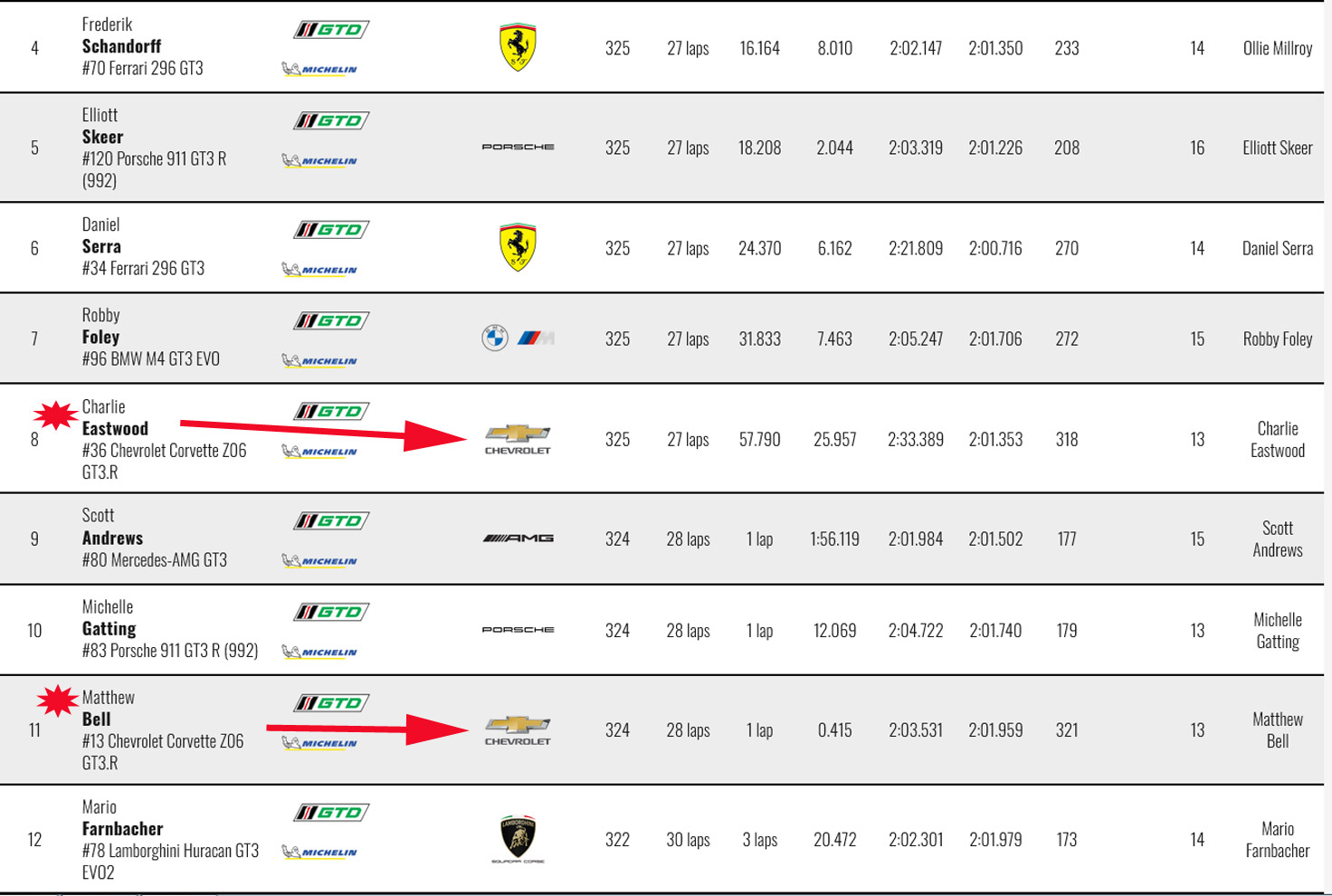This screenshot has height=896, width=1332.
Task: Click the Chevrolet logo in Charlie Eastwood's row
Action: [x=518, y=439]
